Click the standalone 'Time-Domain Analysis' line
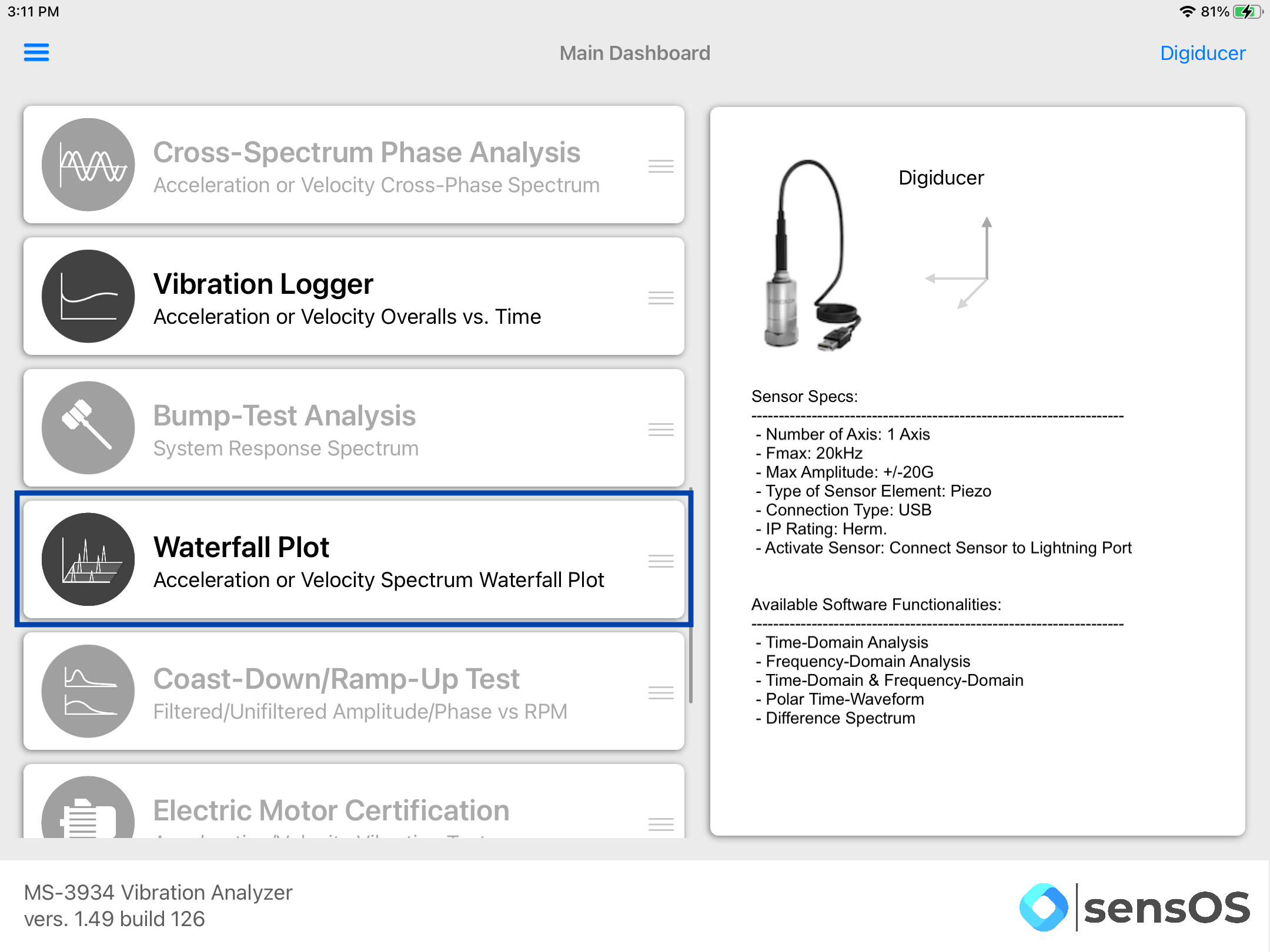The image size is (1270, 952). pos(842,642)
